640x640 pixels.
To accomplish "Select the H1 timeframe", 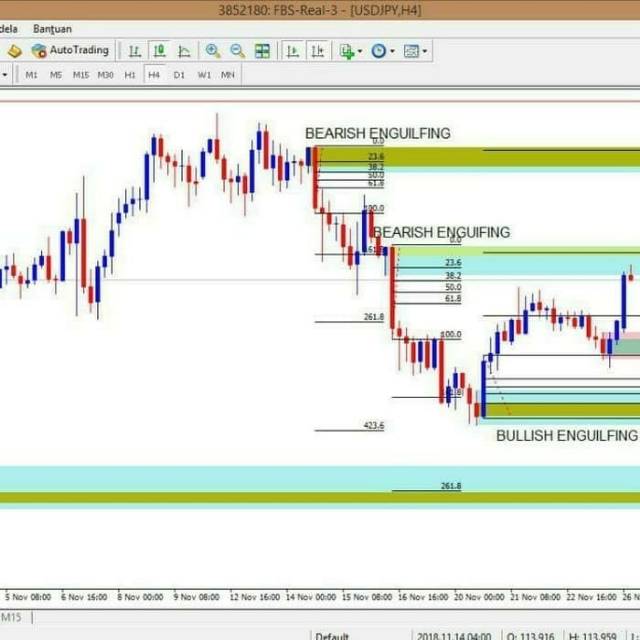I will [130, 75].
